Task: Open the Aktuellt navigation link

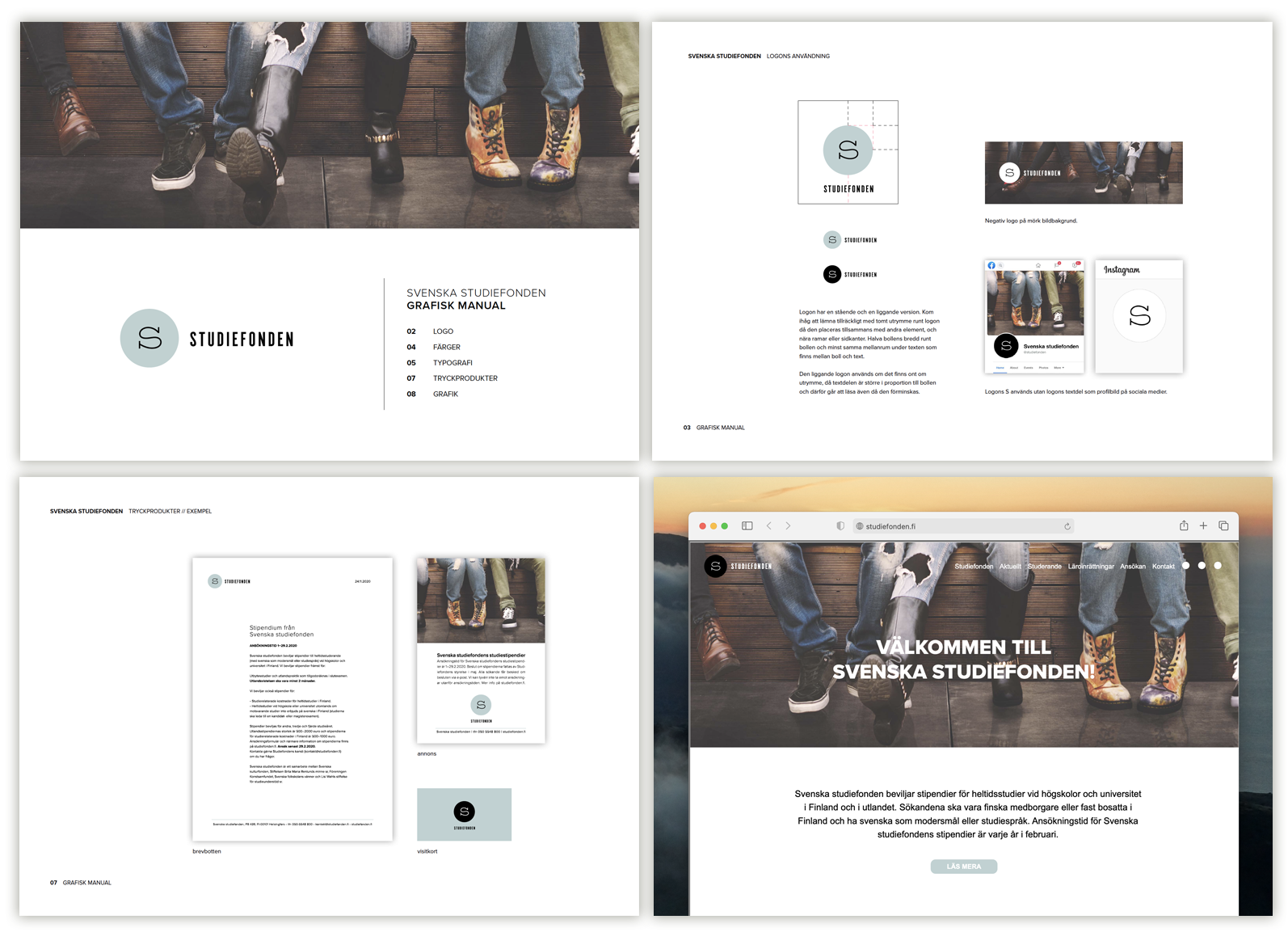Action: [1010, 567]
